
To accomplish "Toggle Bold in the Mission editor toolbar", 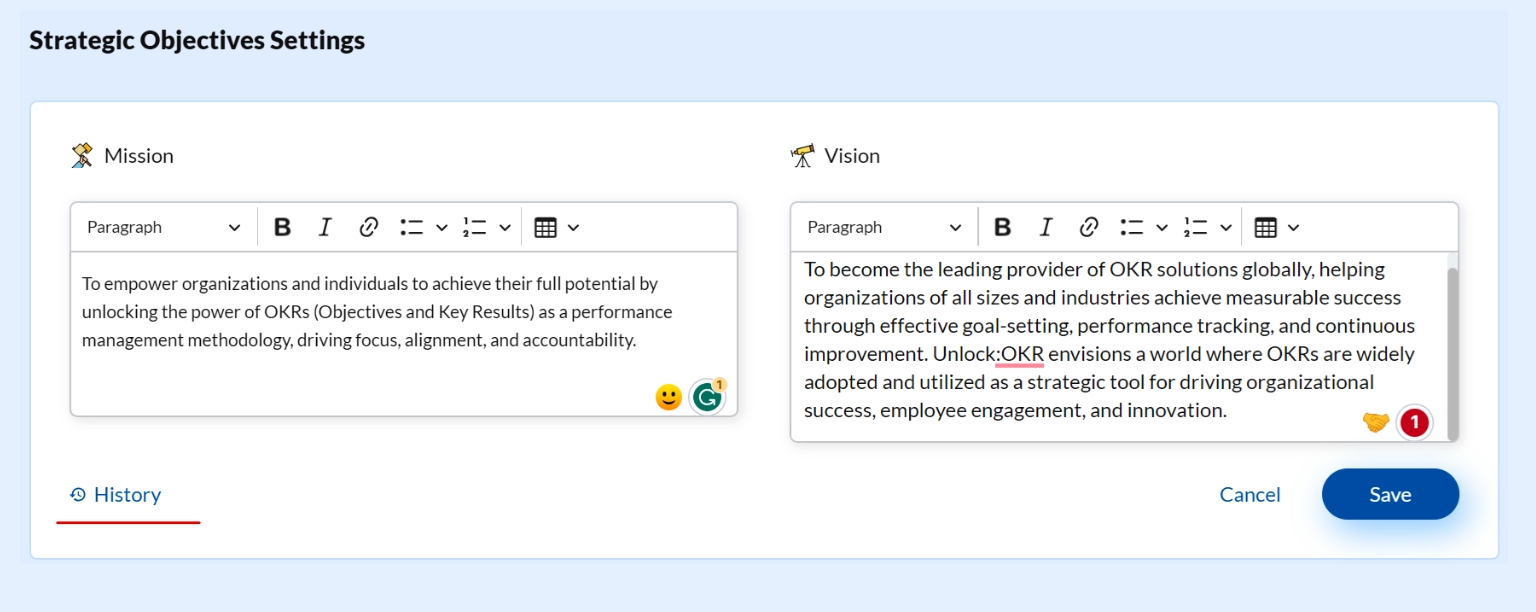I will 282,227.
